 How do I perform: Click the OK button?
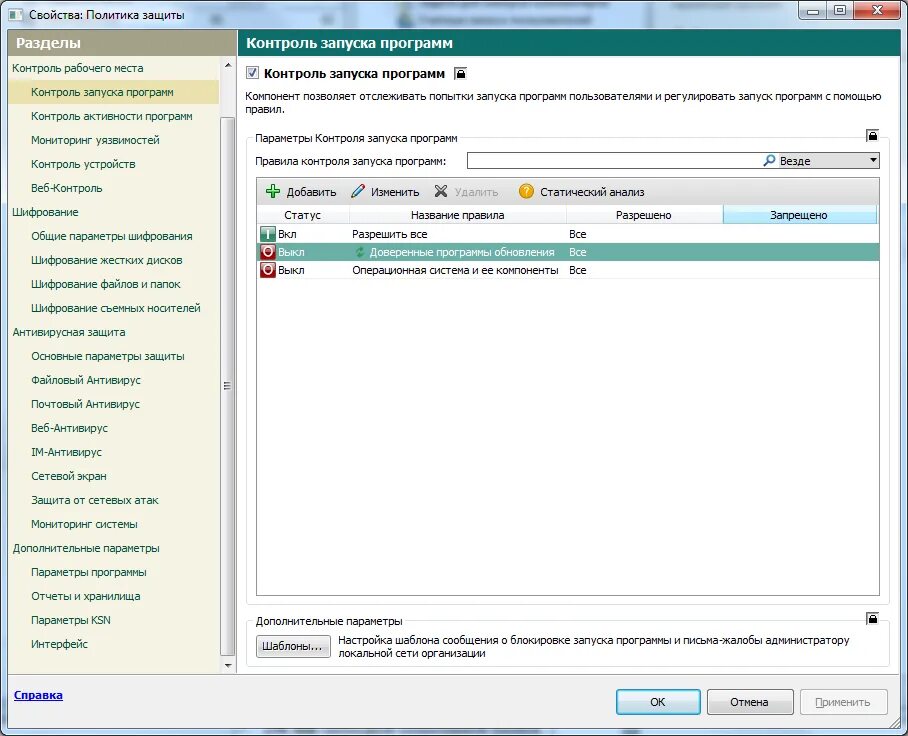coord(658,702)
